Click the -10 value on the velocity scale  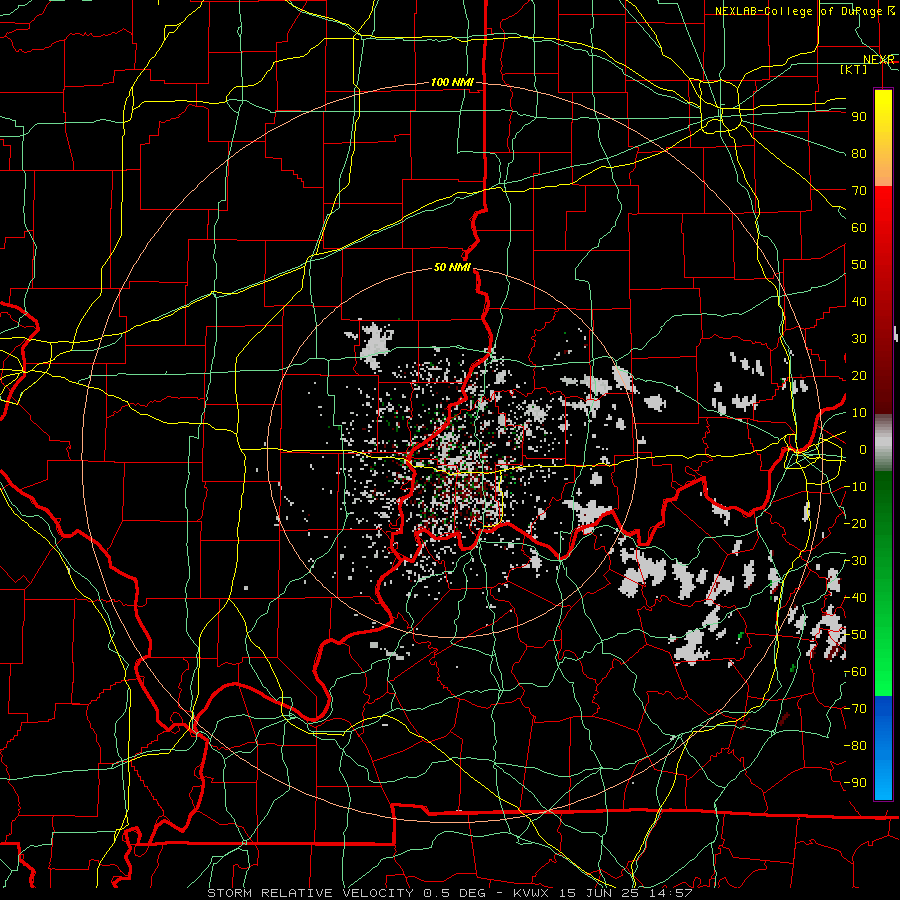[855, 487]
